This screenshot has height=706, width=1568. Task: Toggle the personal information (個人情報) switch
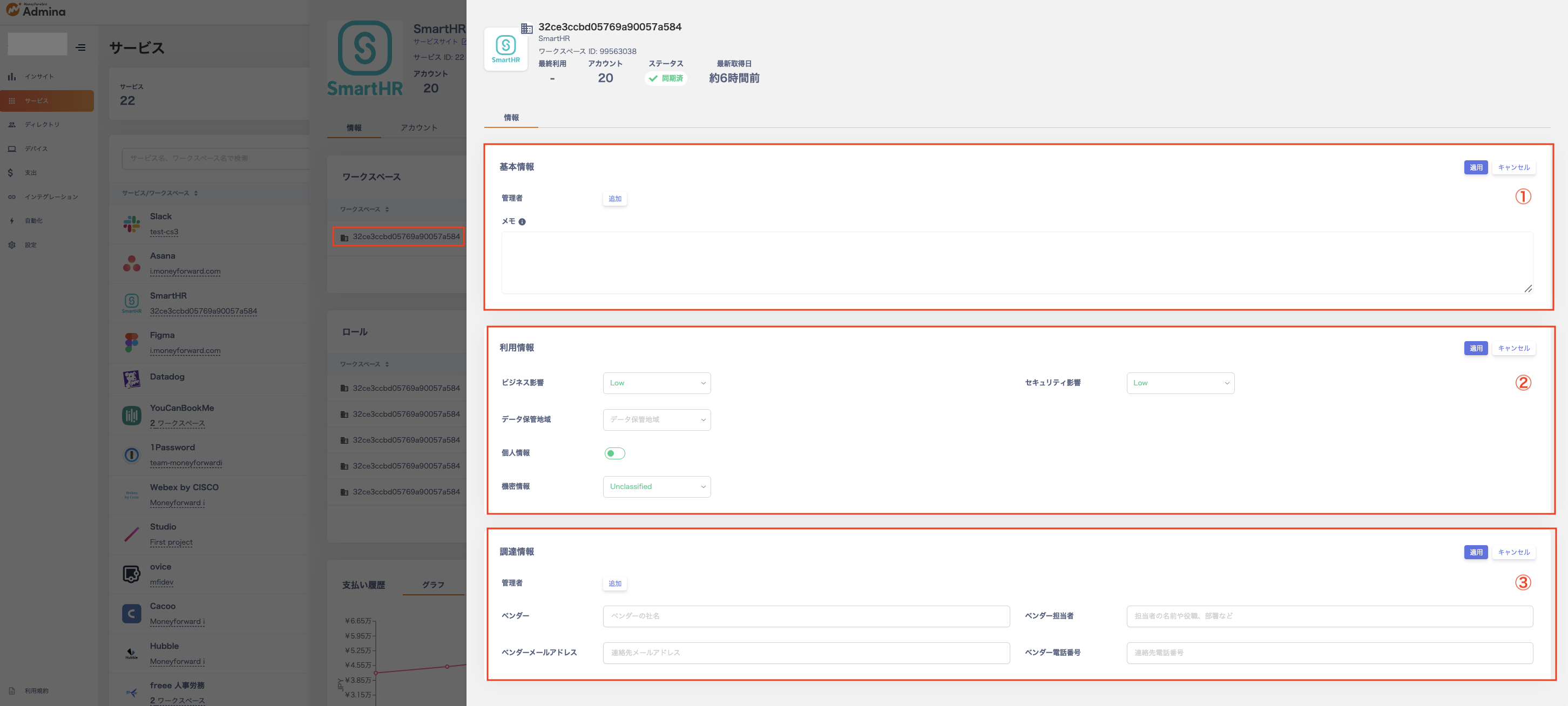pos(614,453)
